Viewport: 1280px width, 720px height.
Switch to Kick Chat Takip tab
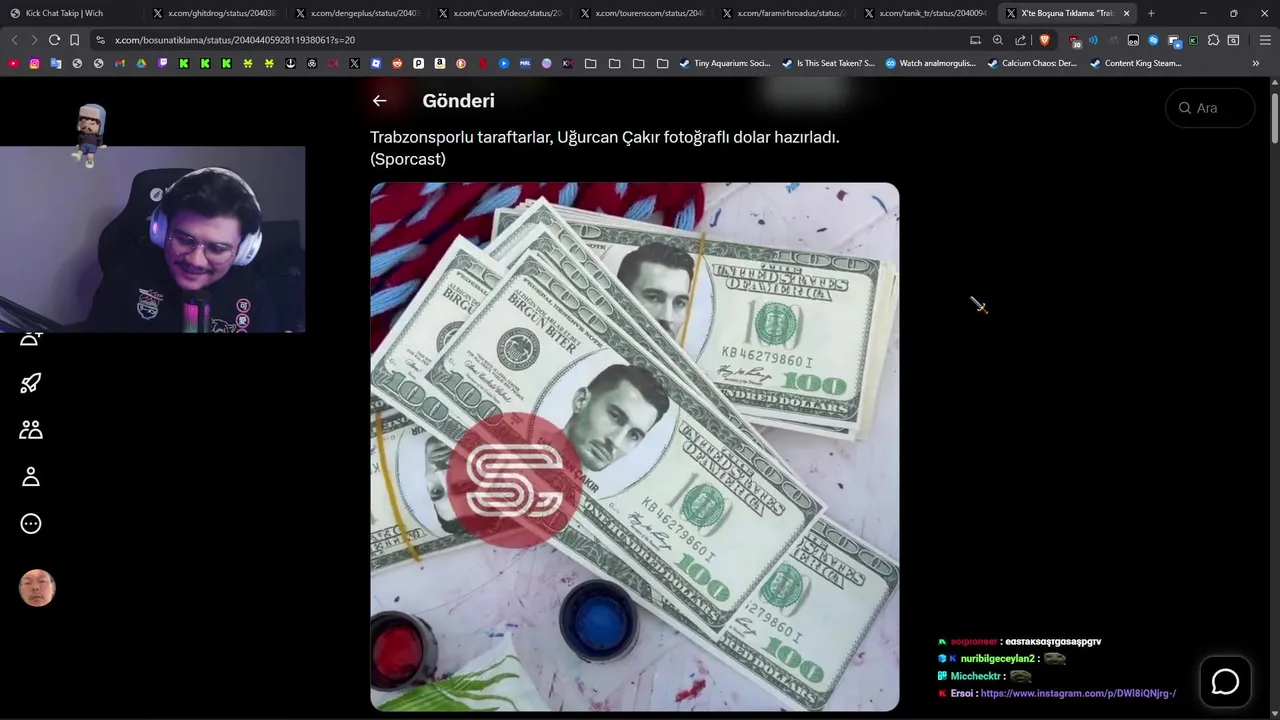(71, 13)
